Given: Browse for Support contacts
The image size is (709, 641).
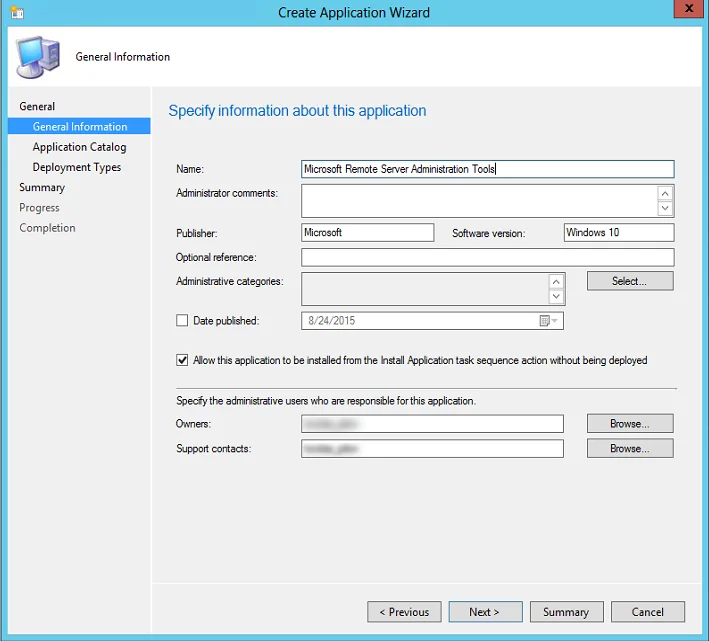Looking at the screenshot, I should [x=630, y=448].
